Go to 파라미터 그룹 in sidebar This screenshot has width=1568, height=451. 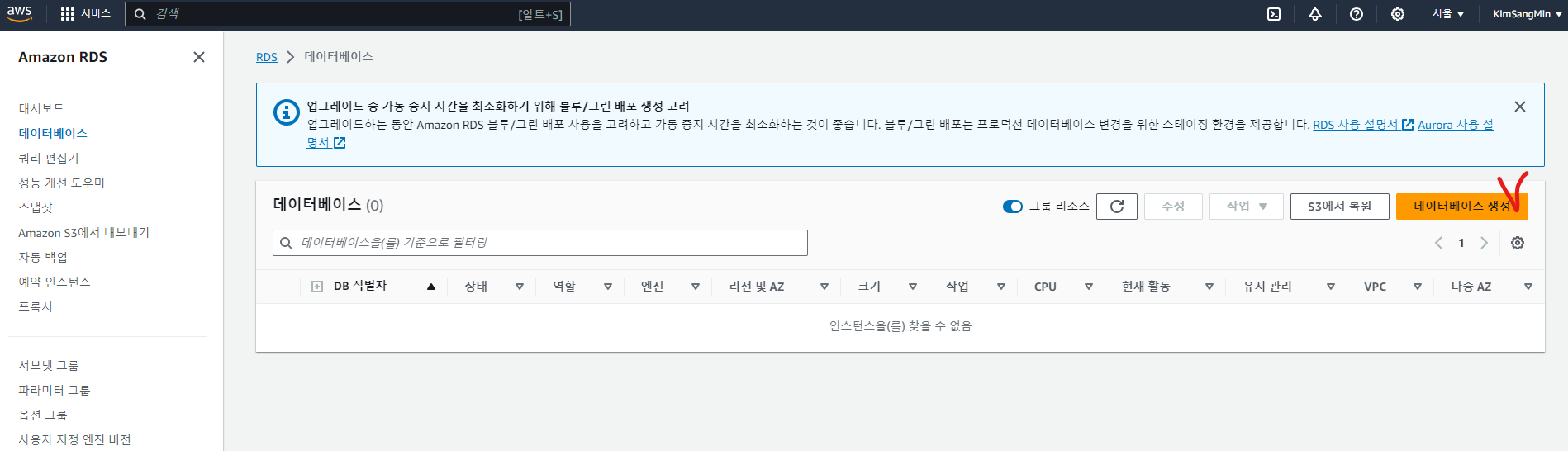[x=55, y=390]
